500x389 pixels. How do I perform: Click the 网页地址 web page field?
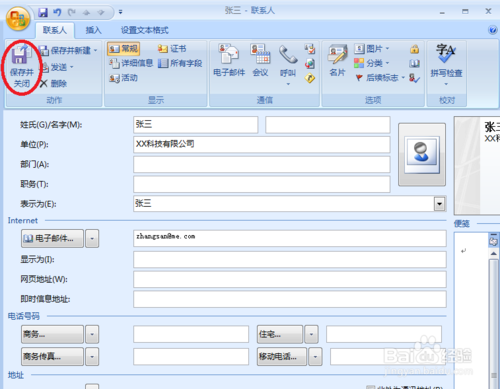pos(290,279)
